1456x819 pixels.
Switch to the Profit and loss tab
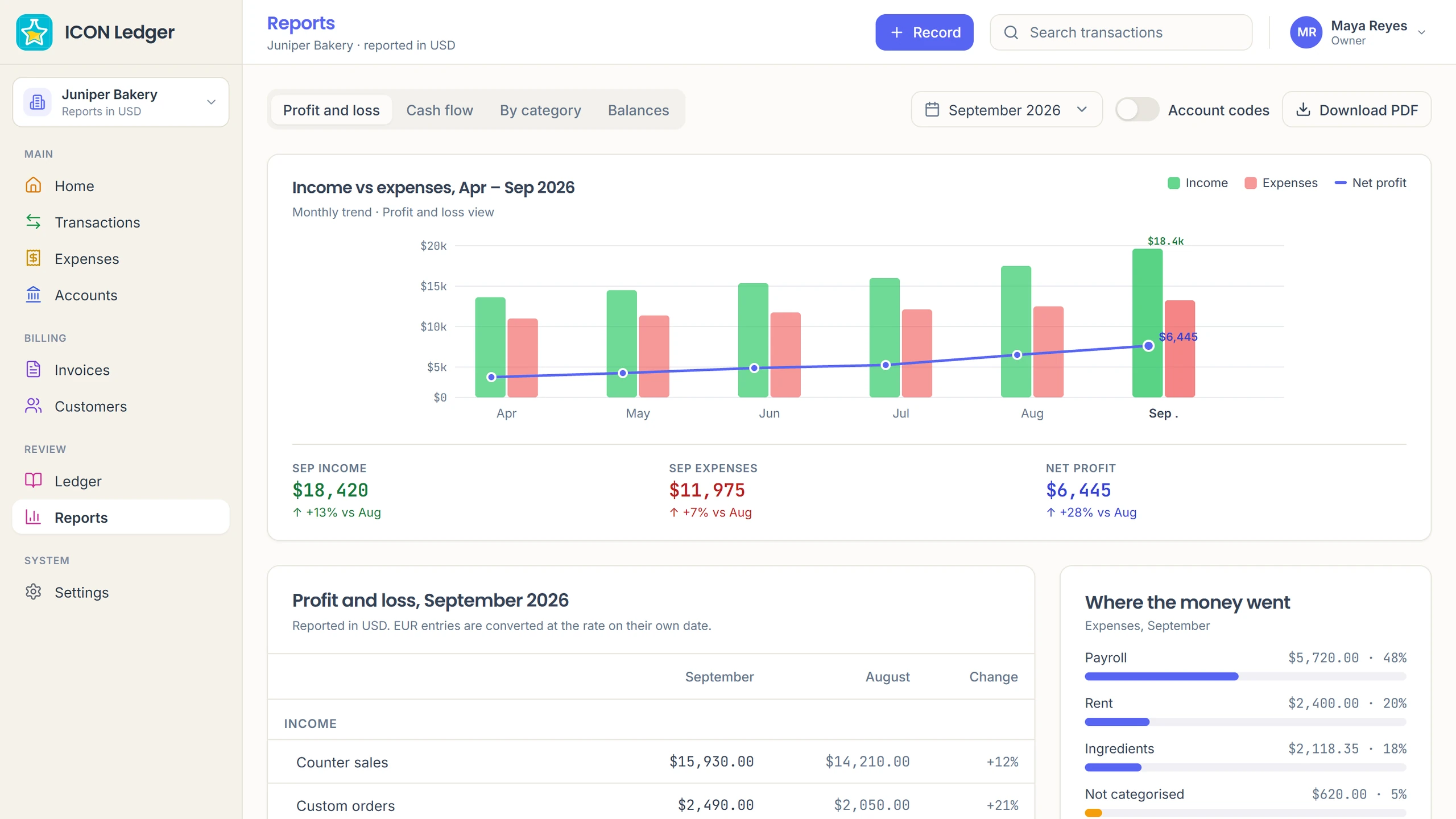pos(332,110)
